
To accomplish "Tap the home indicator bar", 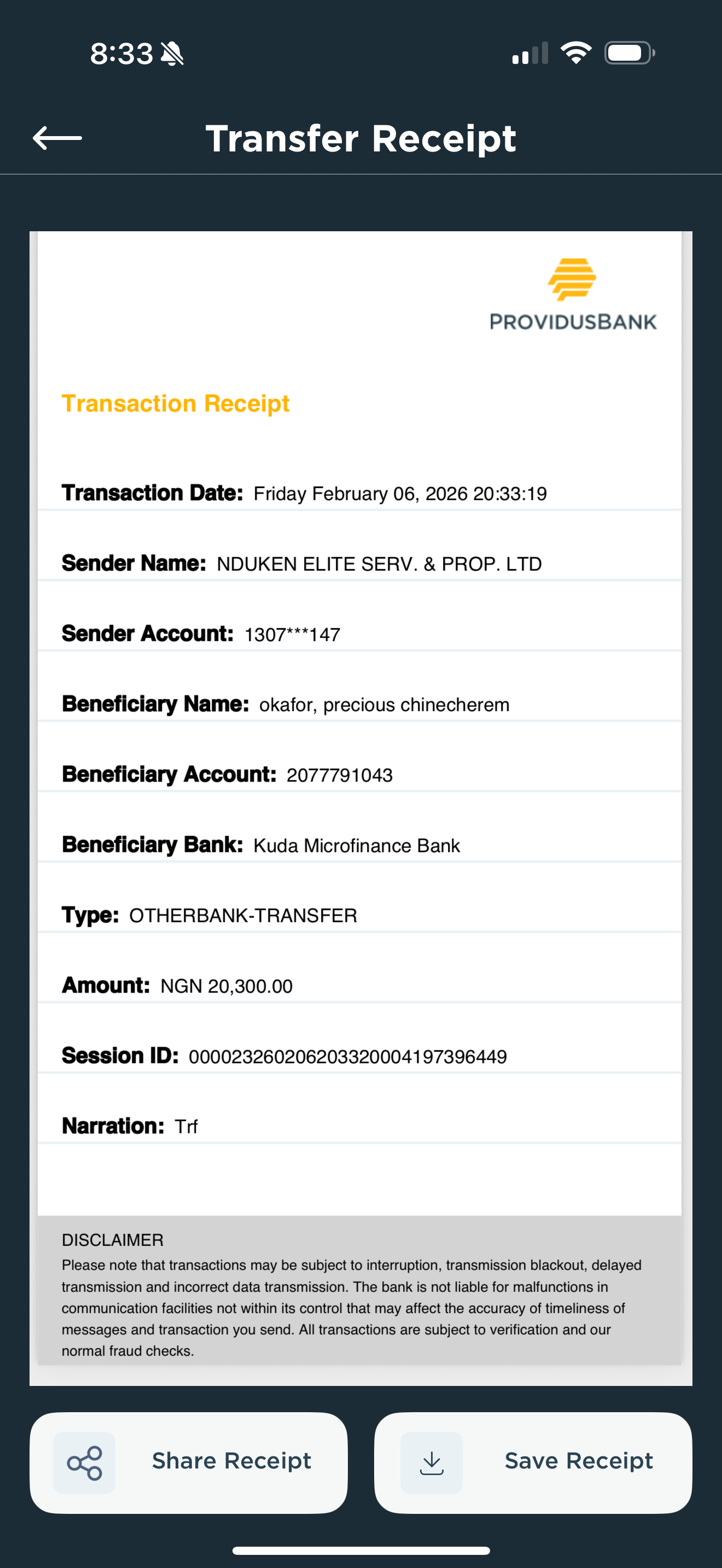I will tap(361, 1551).
